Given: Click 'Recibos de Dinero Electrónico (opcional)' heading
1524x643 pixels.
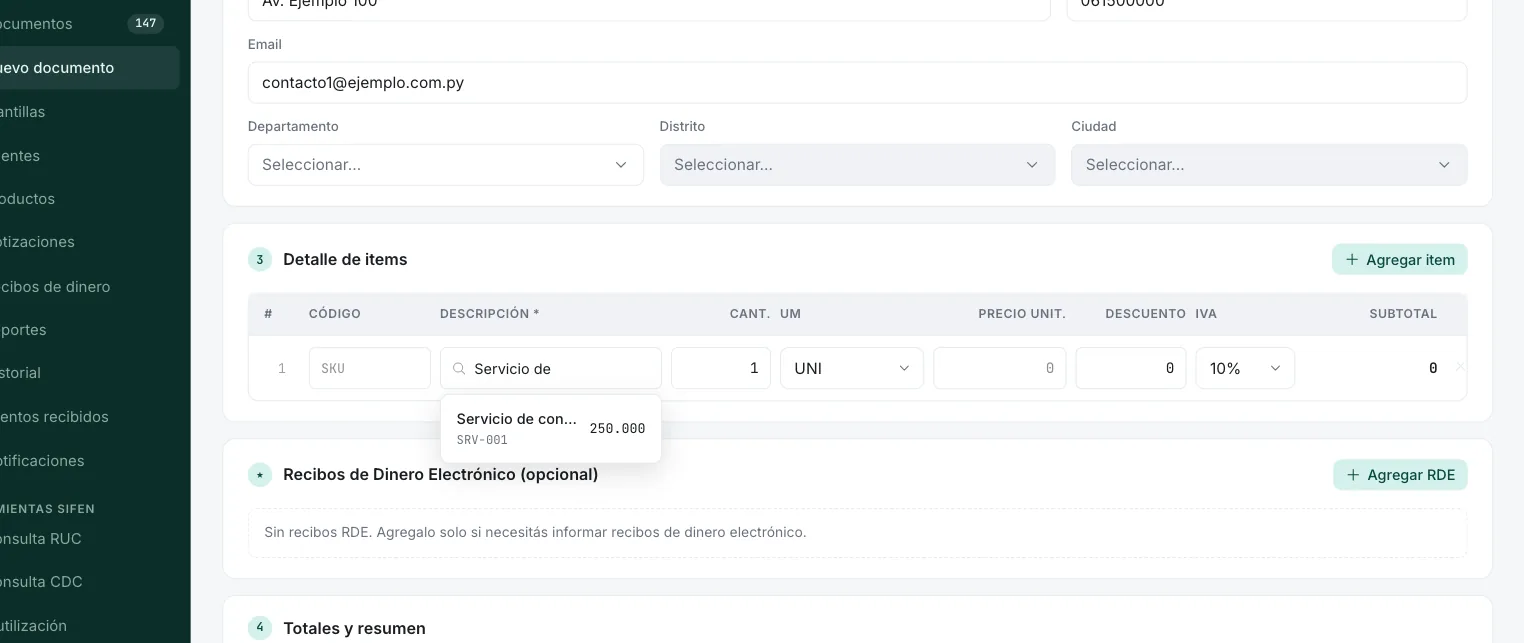Looking at the screenshot, I should tap(441, 474).
